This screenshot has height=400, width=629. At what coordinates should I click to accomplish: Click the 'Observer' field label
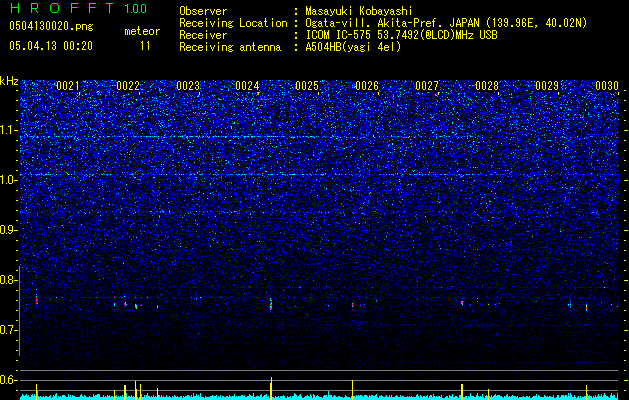pos(203,11)
